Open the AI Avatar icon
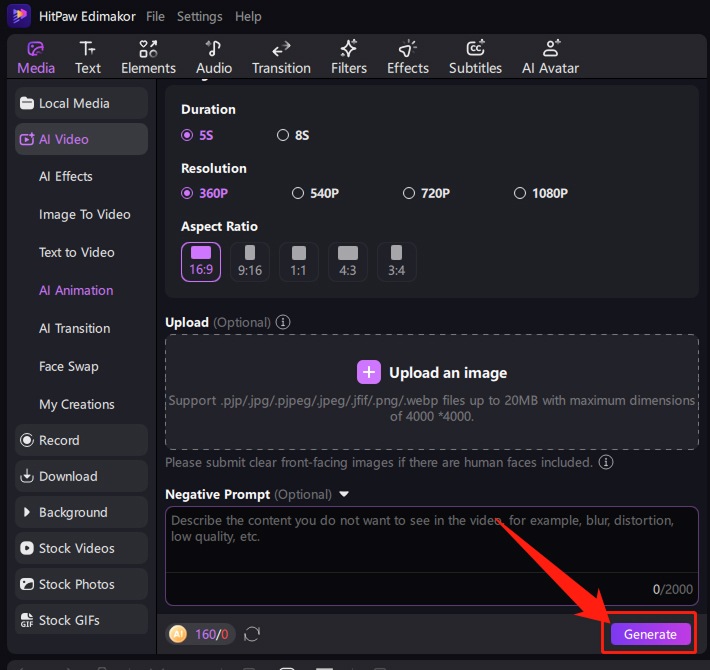 coord(550,49)
